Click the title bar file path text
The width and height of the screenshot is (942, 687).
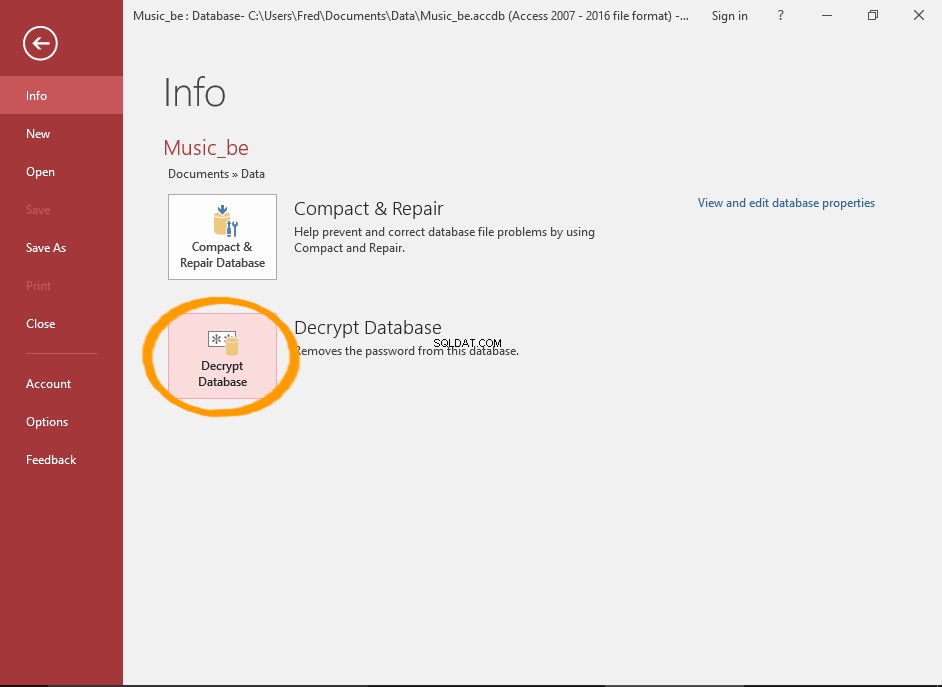point(411,16)
